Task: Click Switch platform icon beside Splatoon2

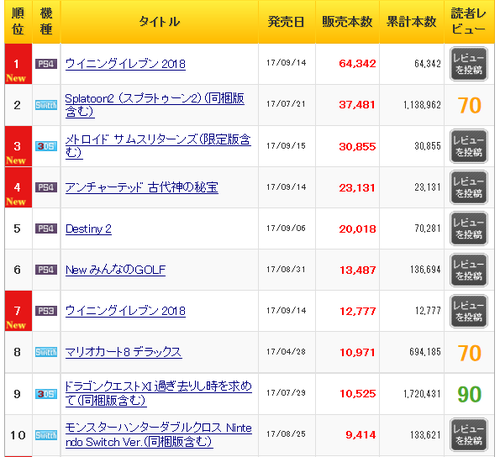Action: 46,105
